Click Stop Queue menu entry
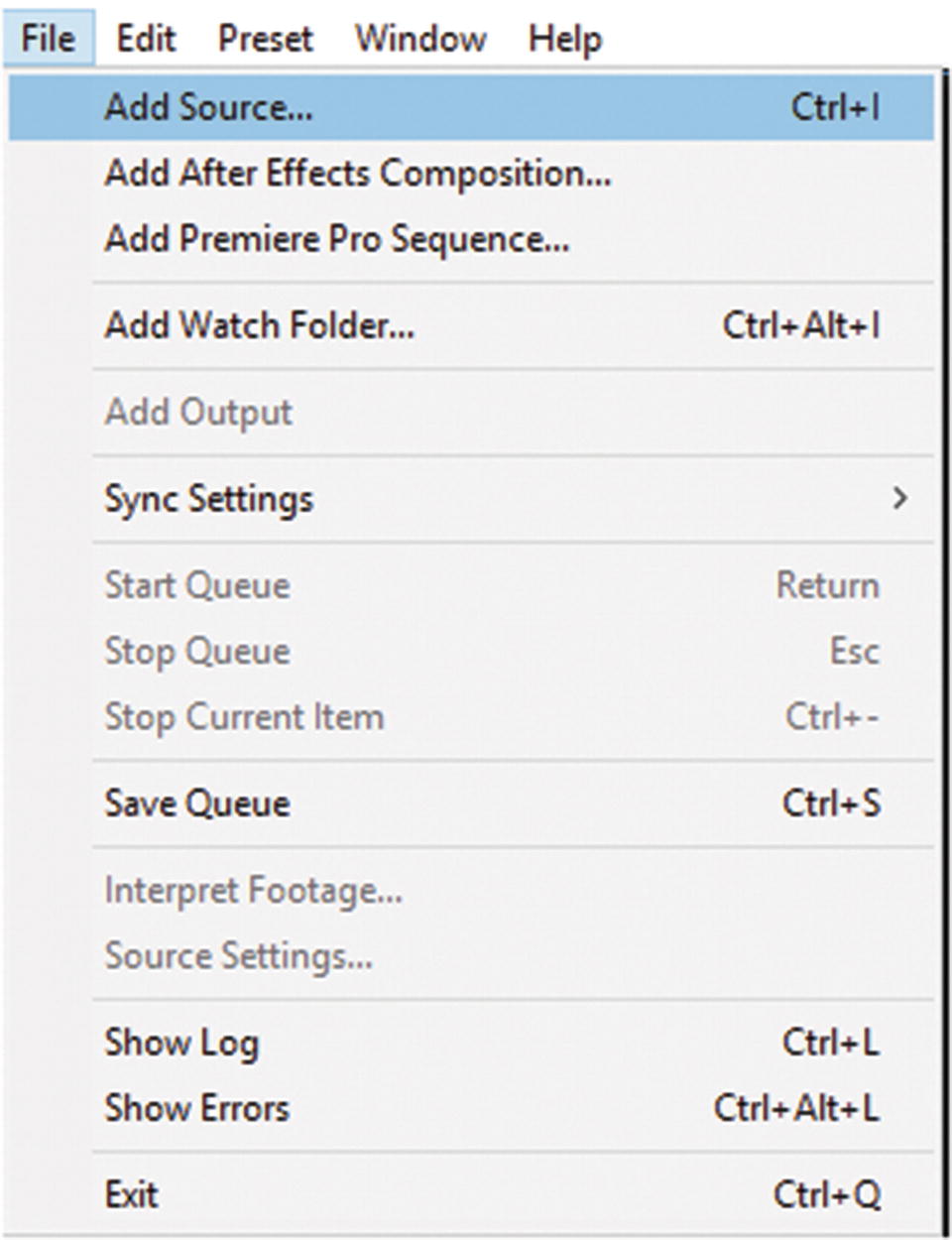Viewport: 952px width, 1240px height. point(197,652)
